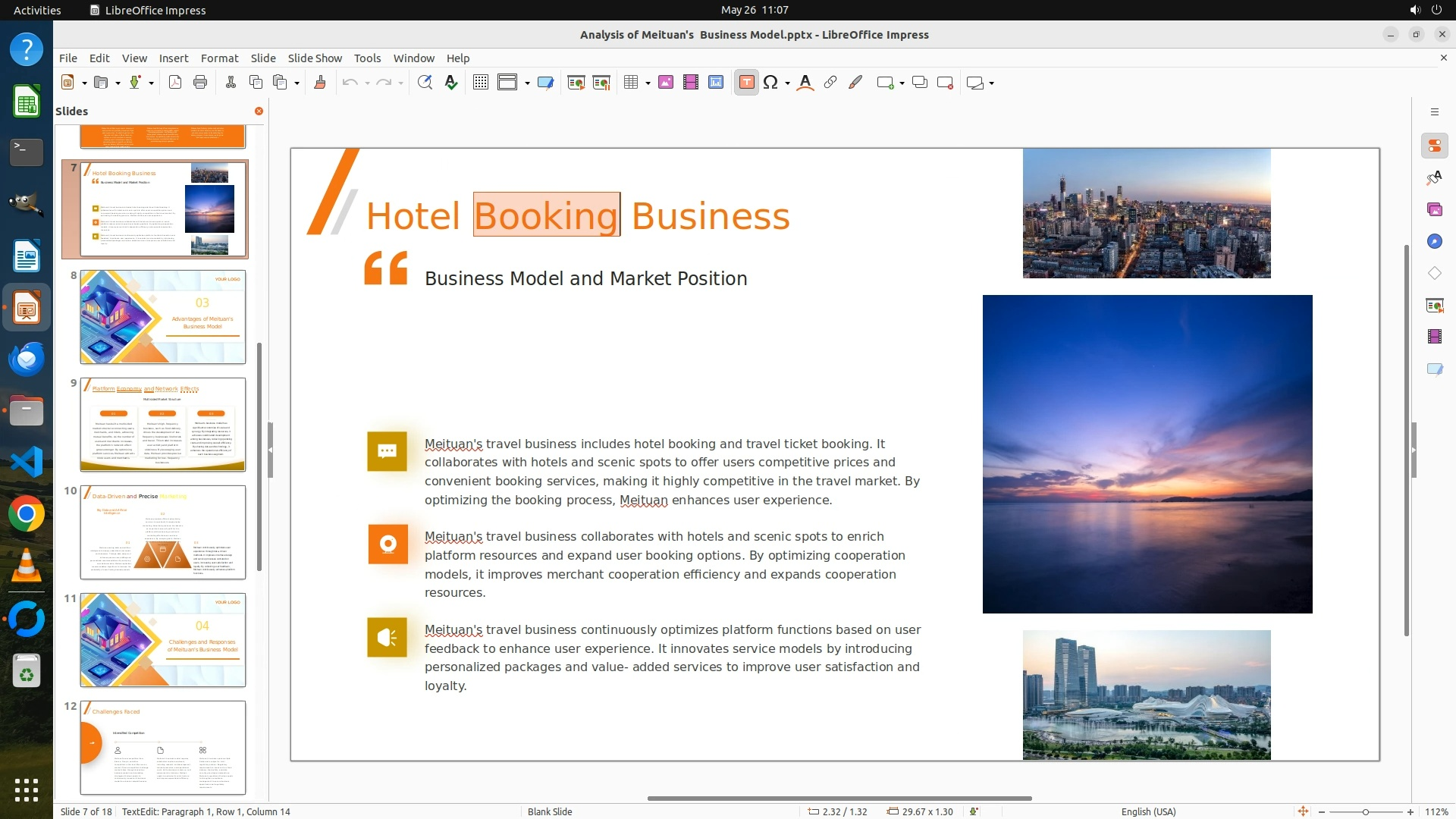Expand Insert Table dropdown arrow
Viewport: 1456px width, 819px height.
point(648,83)
